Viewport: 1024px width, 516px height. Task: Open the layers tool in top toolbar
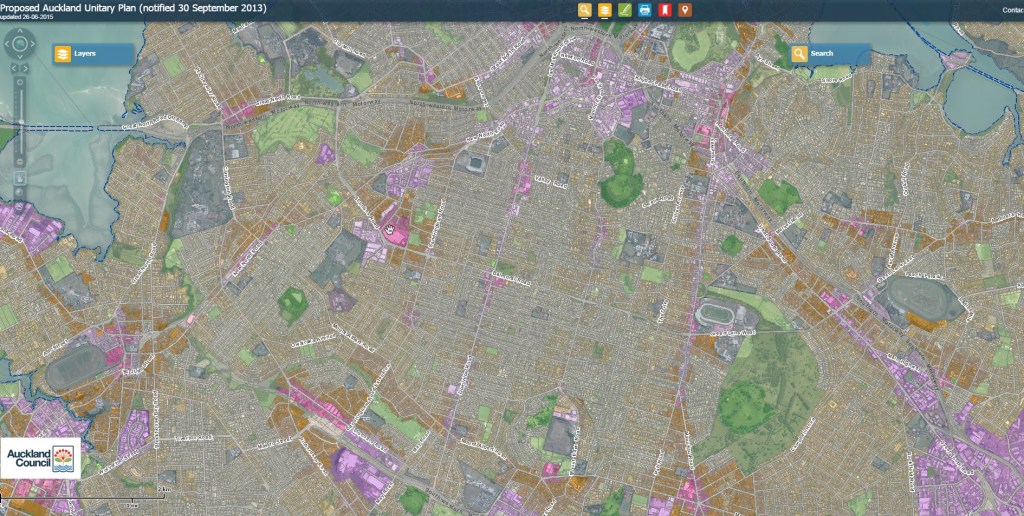point(604,10)
